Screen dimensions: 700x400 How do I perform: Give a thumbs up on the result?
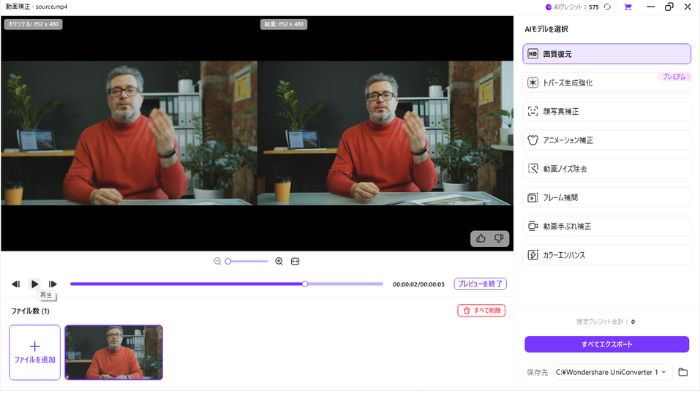480,238
